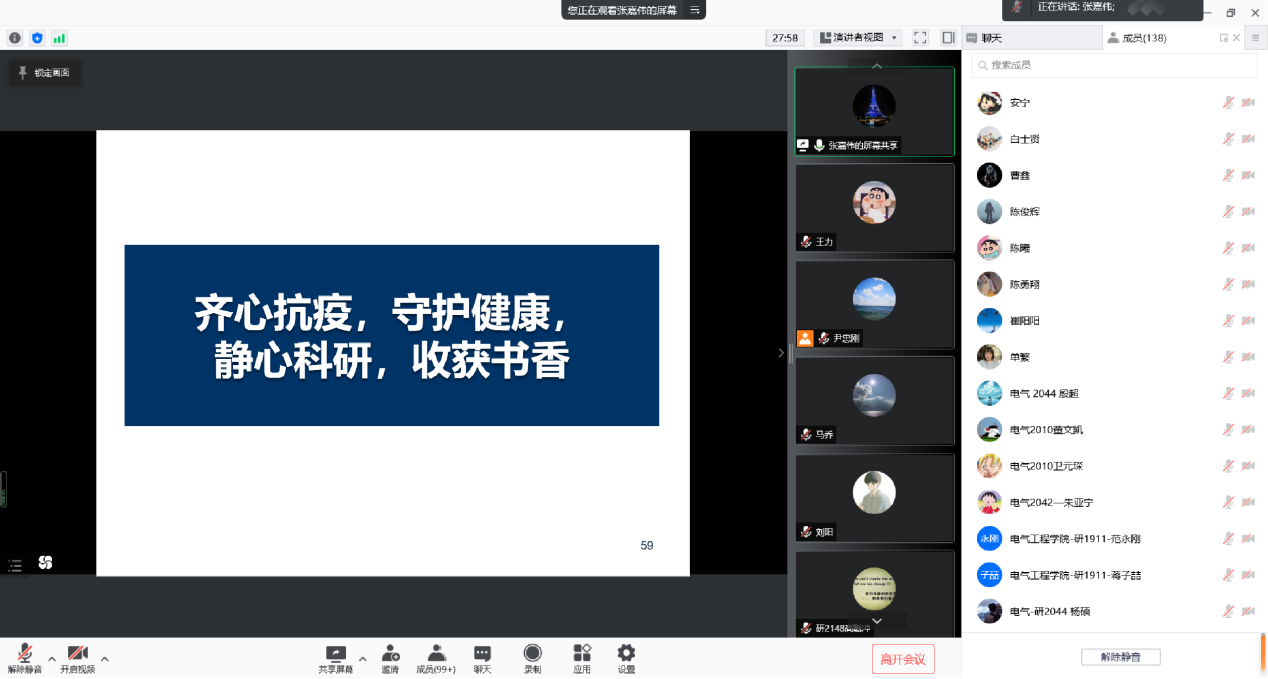Open the meeting info icon
The height and width of the screenshot is (679, 1268).
click(15, 38)
